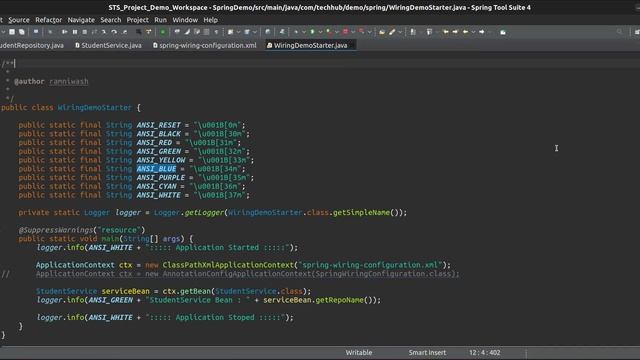Click the Terminate (stop square) icon

pyautogui.click(x=84, y=32)
